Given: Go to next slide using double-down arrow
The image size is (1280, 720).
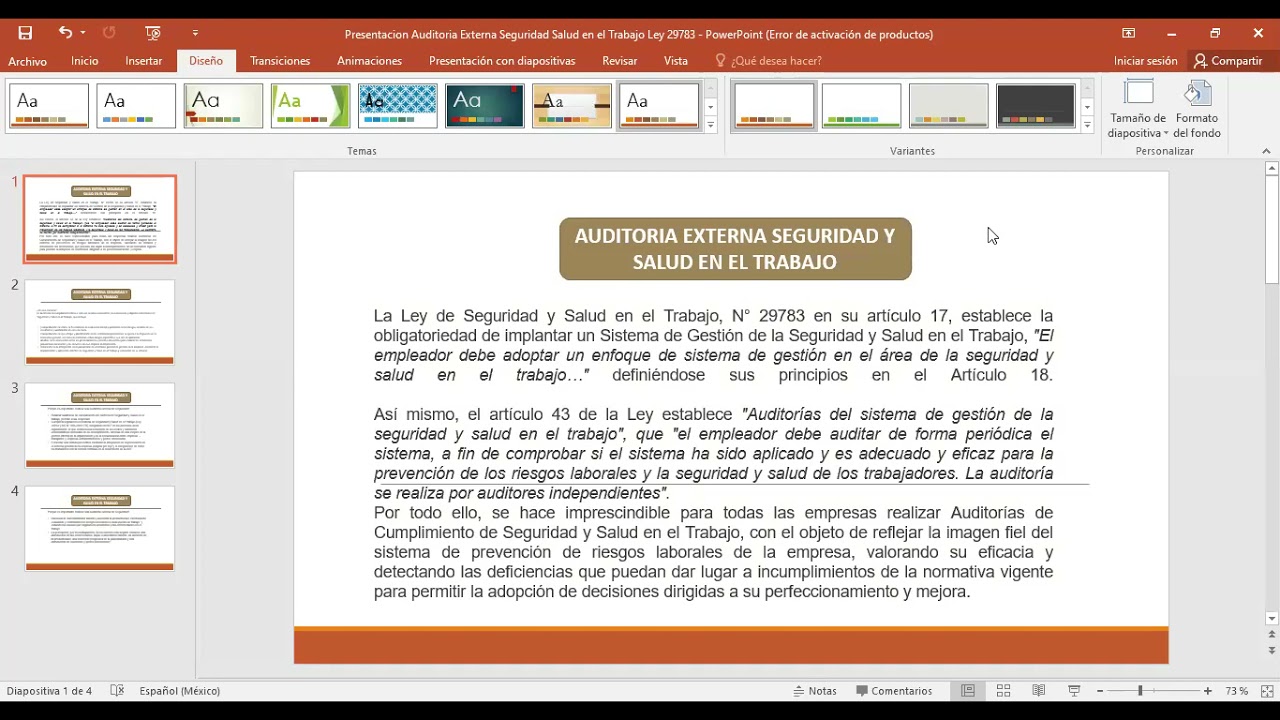Looking at the screenshot, I should coord(1272,650).
